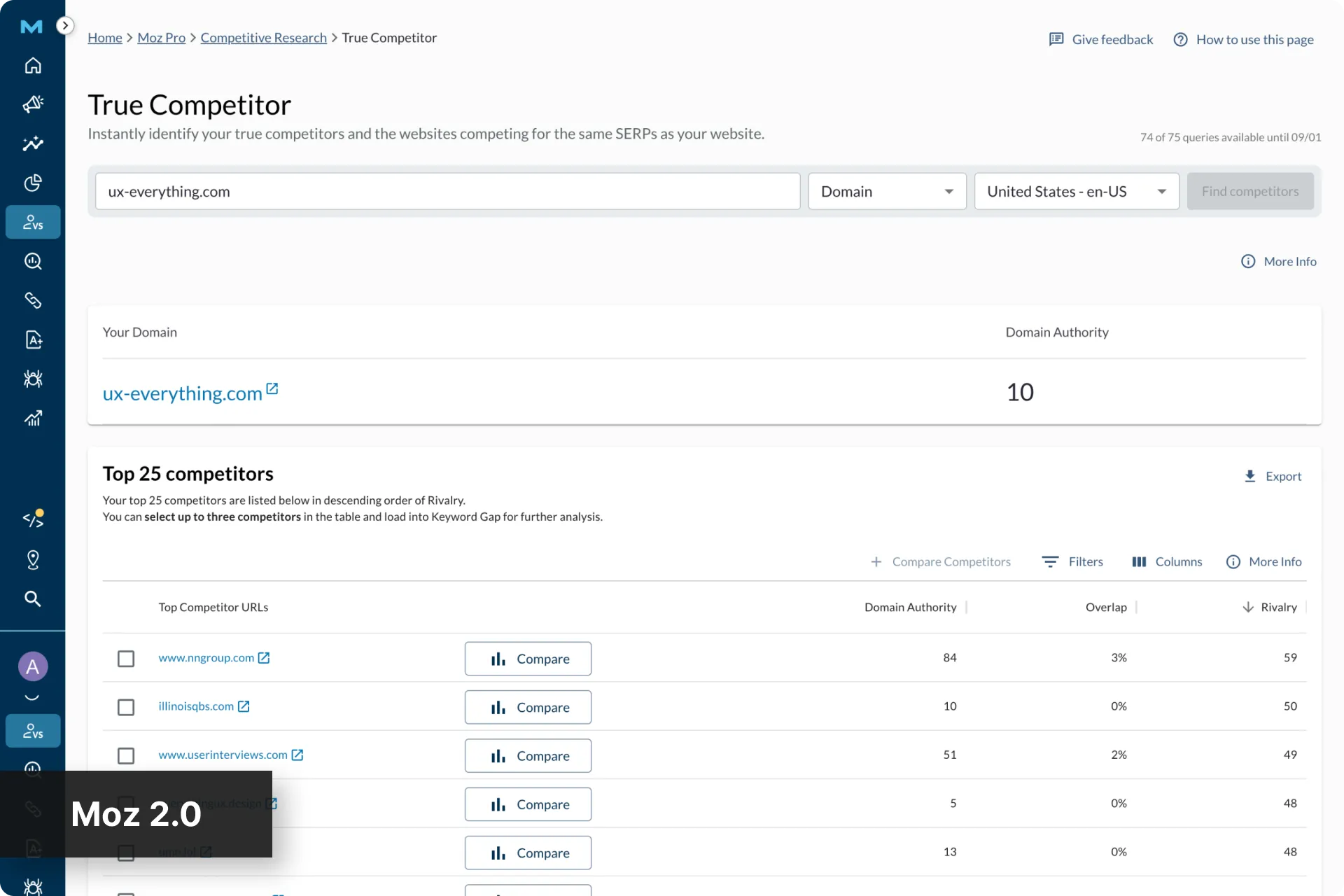Select the A+ page grader sidebar icon
This screenshot has width=1344, height=896.
[x=33, y=339]
